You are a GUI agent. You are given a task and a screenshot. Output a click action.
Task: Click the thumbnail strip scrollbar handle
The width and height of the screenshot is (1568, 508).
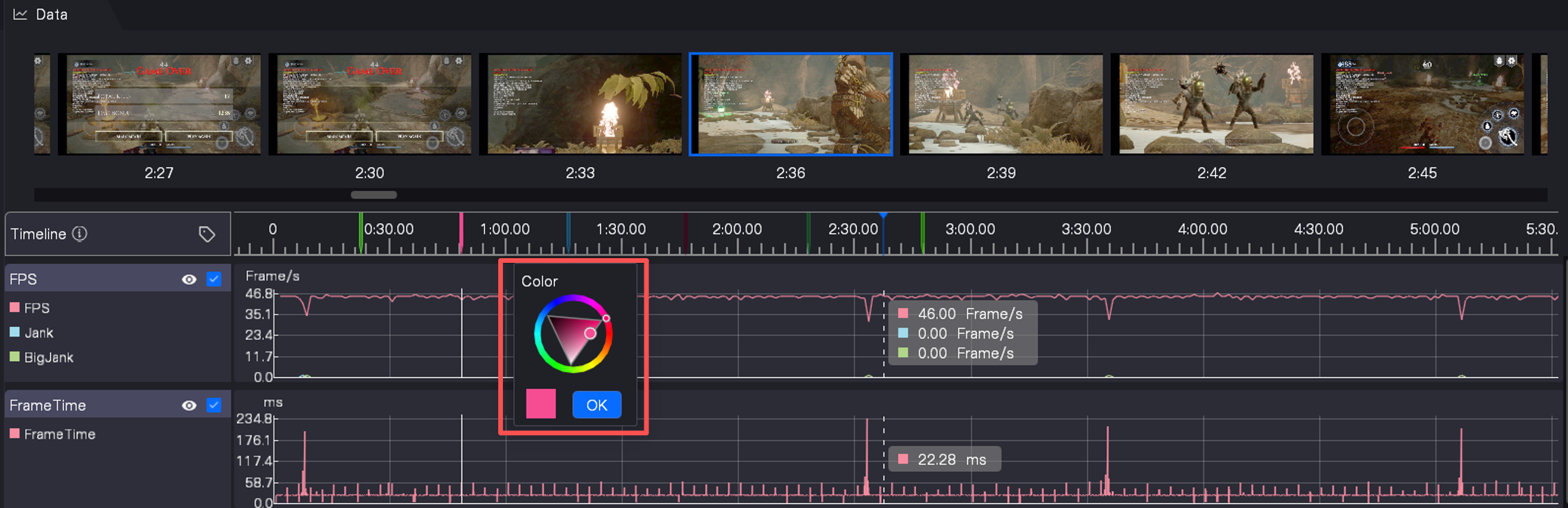(374, 195)
